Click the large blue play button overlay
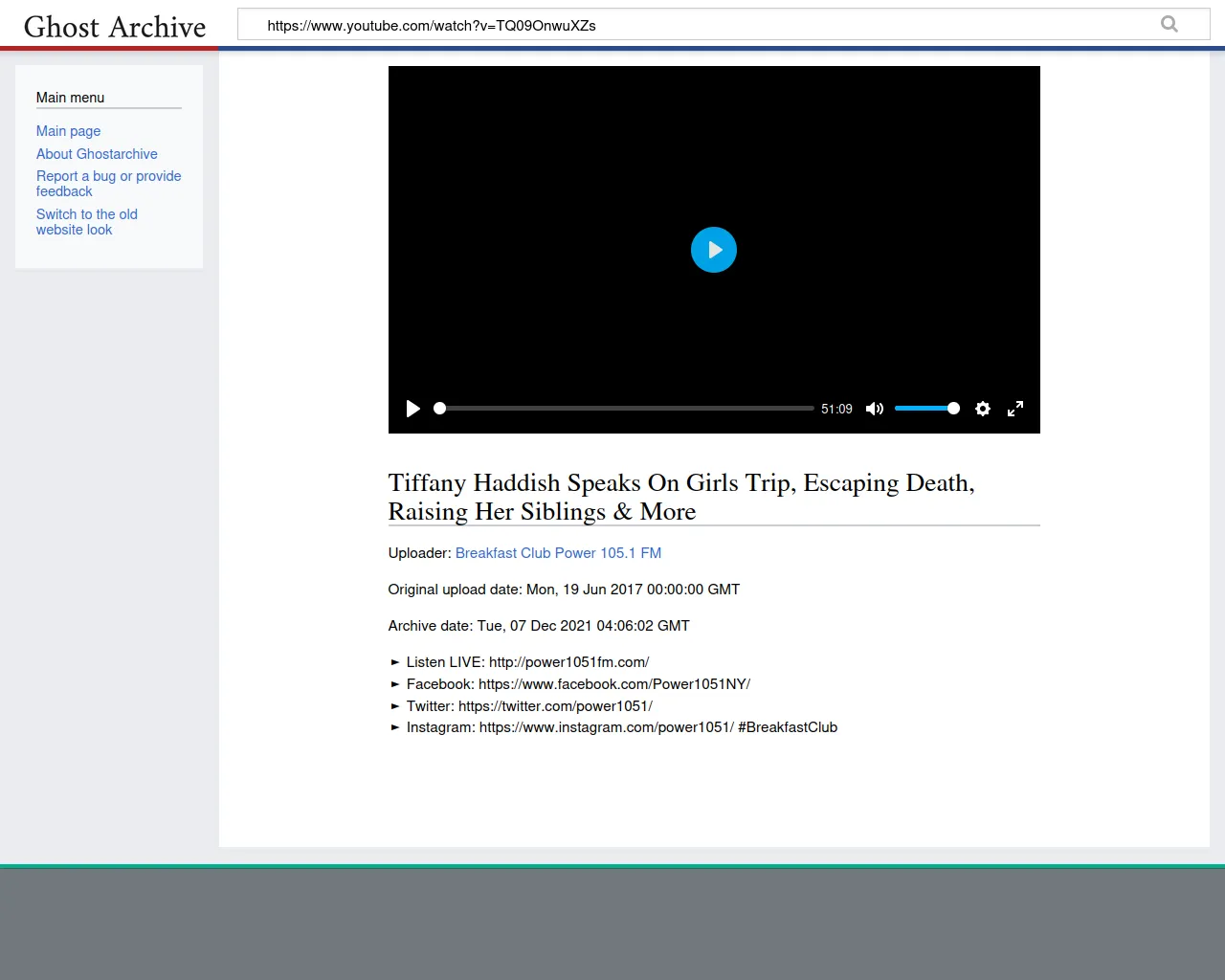Screen dimensions: 1225x980 tap(713, 250)
